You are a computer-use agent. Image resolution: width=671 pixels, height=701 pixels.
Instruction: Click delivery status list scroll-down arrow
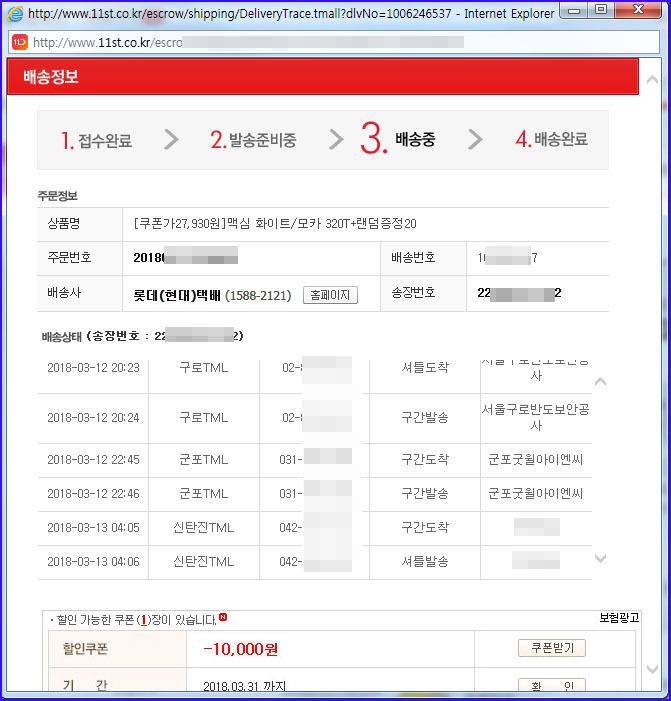pos(601,558)
